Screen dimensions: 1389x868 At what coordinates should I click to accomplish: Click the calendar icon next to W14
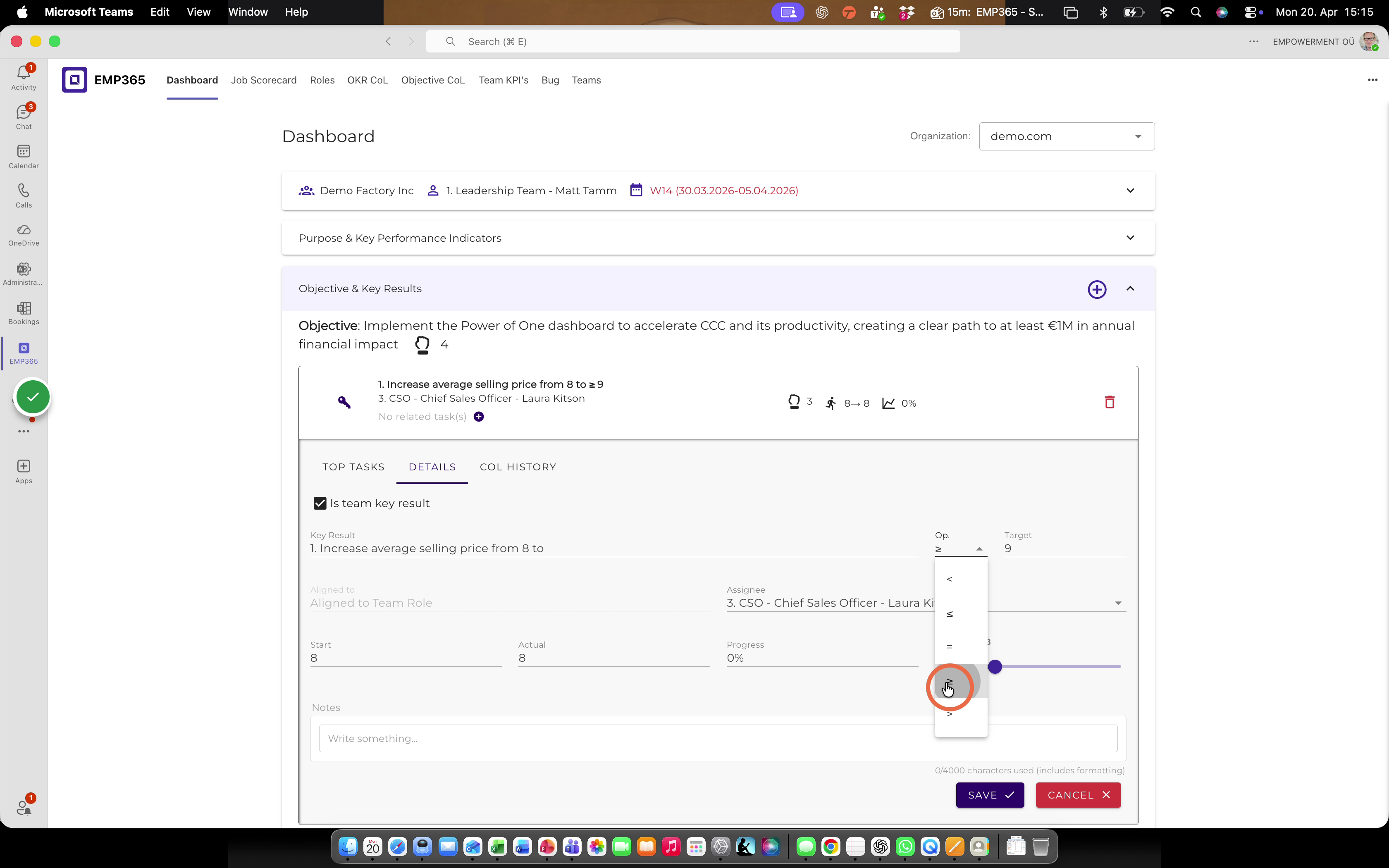[x=636, y=190]
